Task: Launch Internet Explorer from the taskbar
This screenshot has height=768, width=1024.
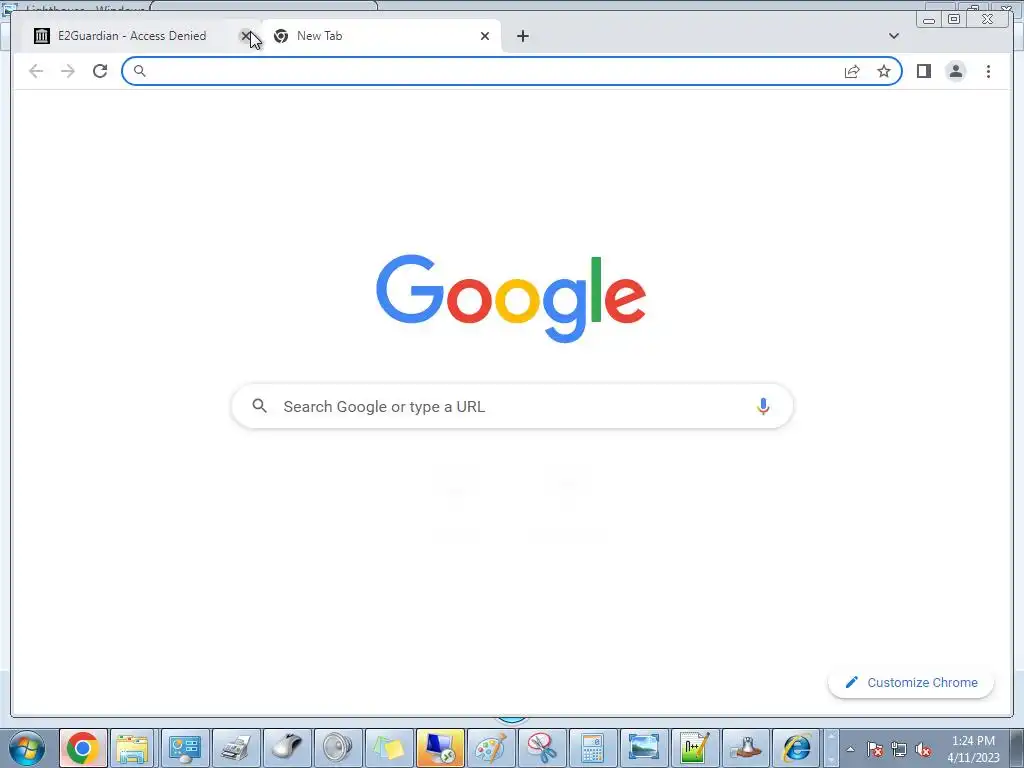Action: point(797,748)
